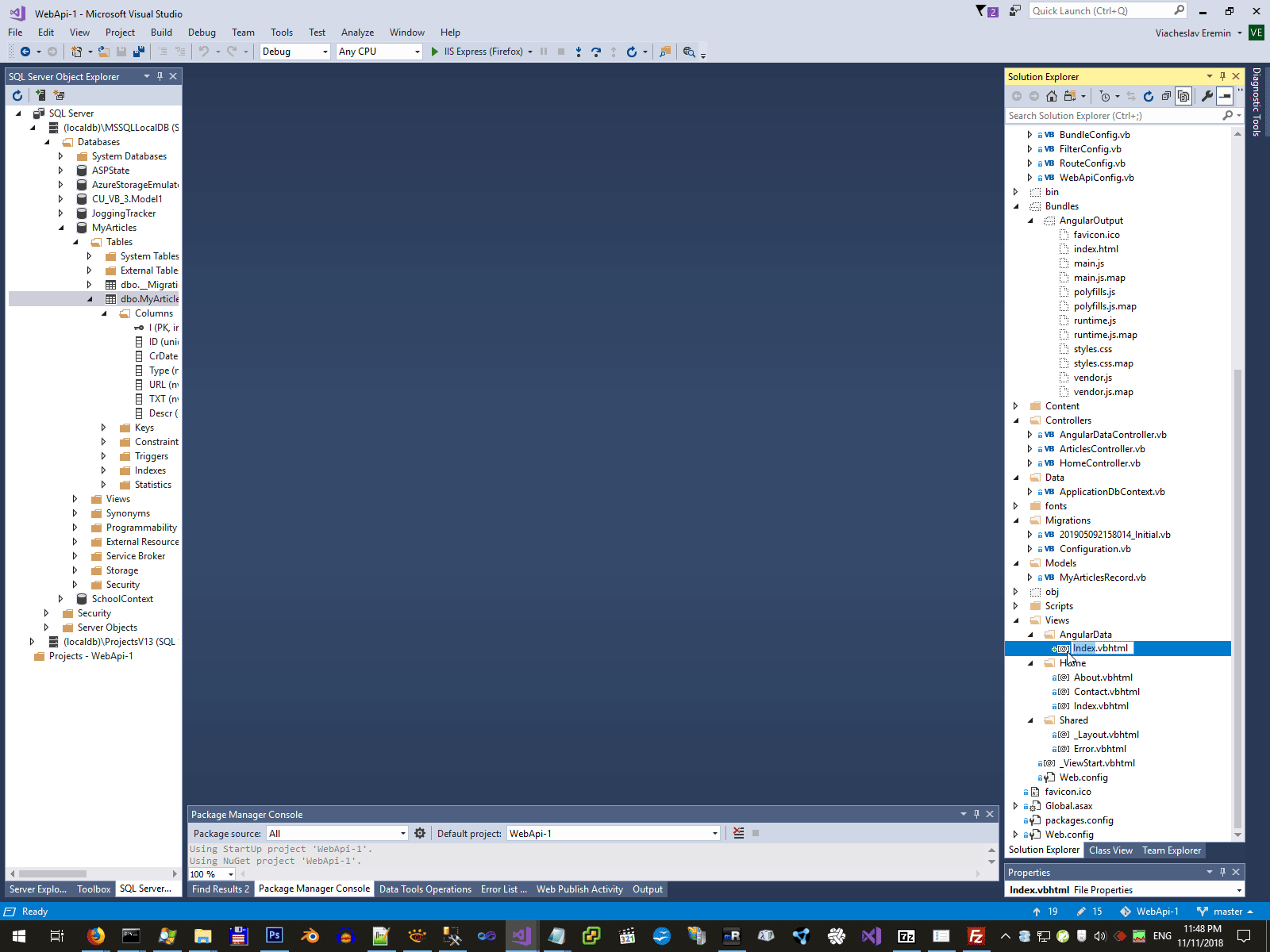Open the notifications flag icon
The height and width of the screenshot is (952, 1270).
click(987, 11)
